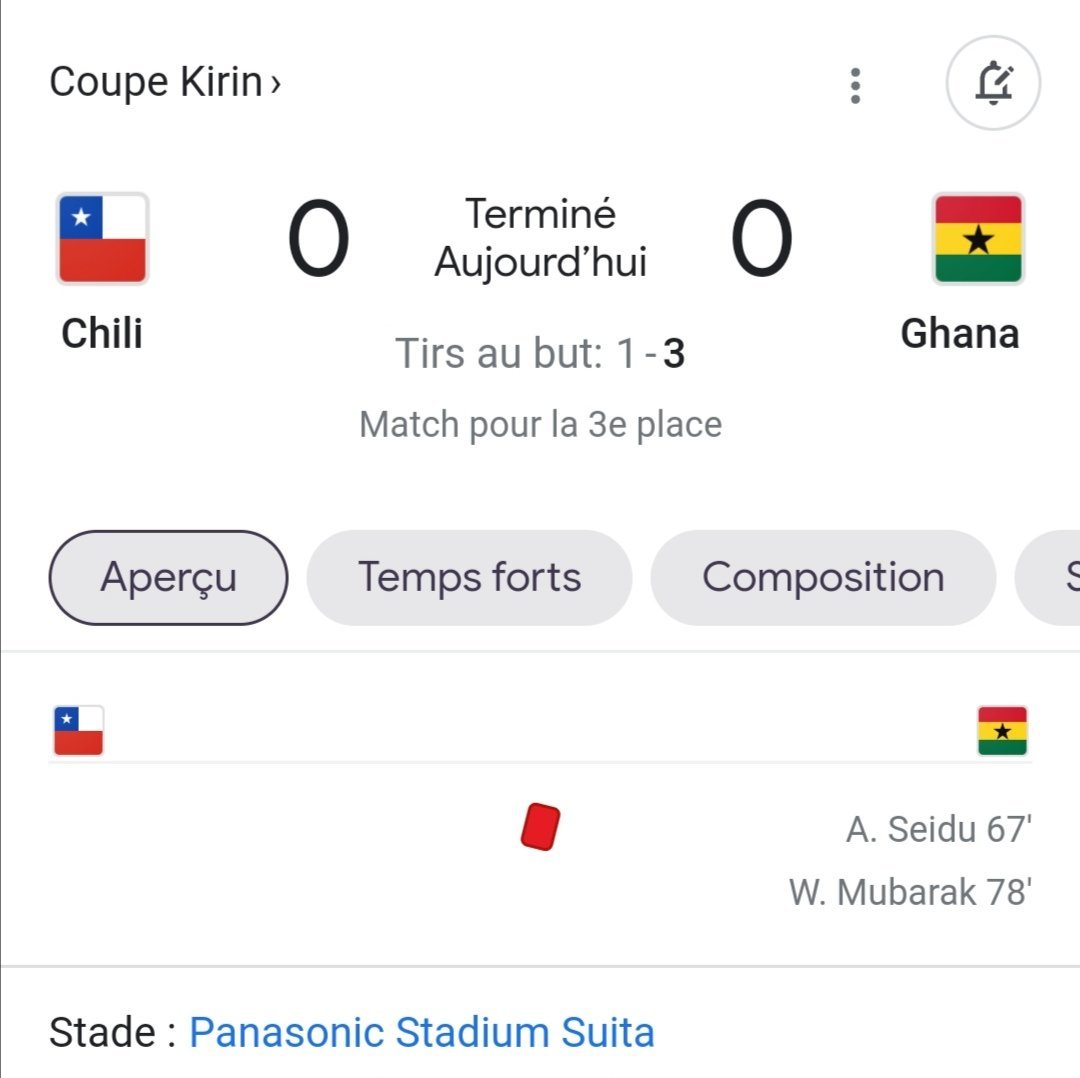Click A. Seidu 67' event
The width and height of the screenshot is (1080, 1078).
939,829
